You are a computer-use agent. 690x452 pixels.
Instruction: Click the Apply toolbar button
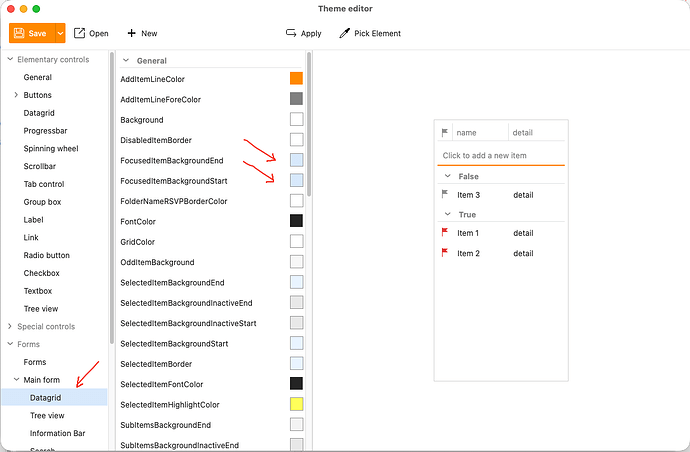[x=304, y=33]
